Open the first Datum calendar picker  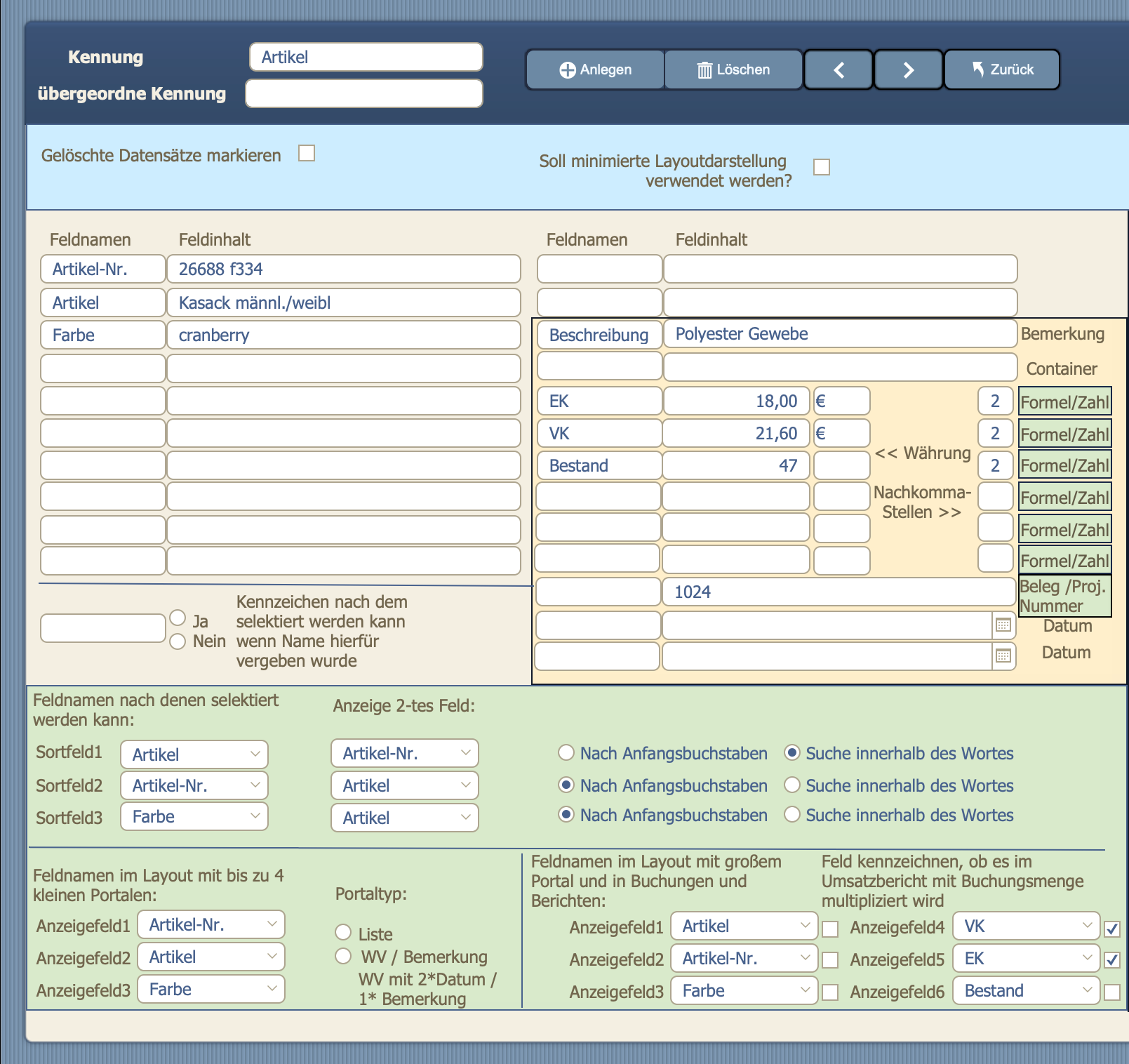(x=1003, y=625)
